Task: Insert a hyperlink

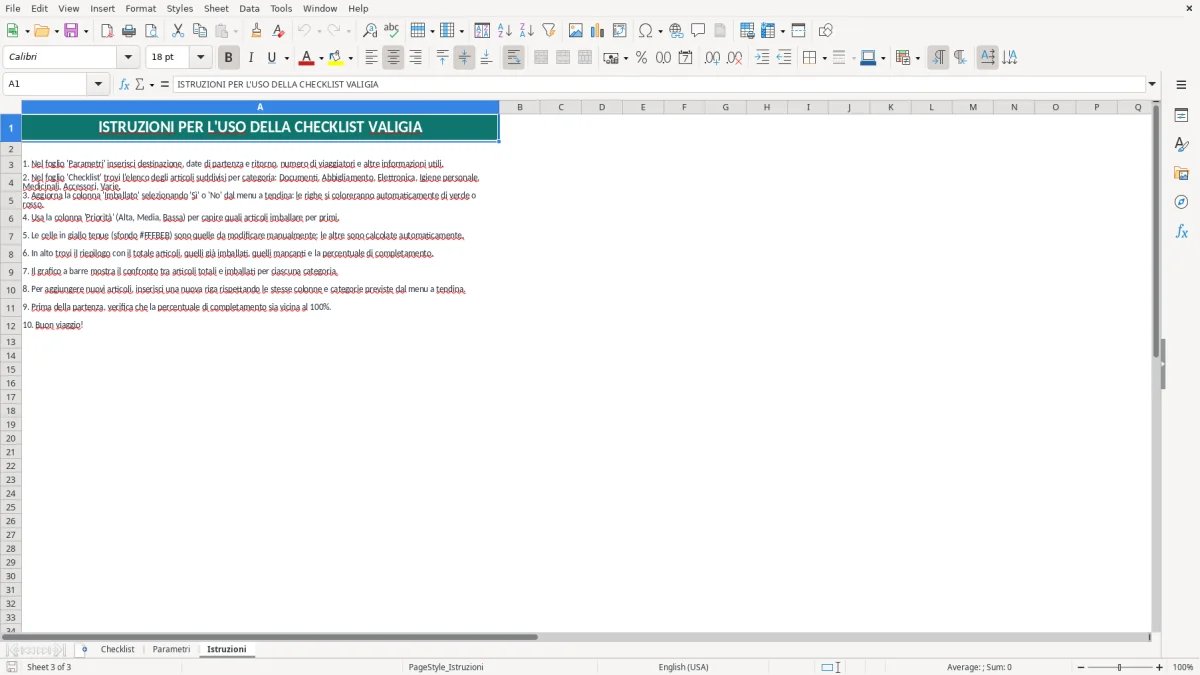Action: tap(676, 31)
